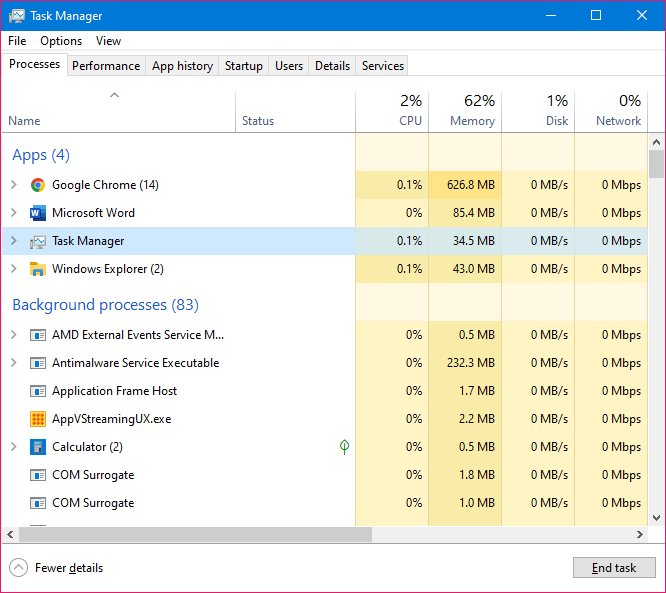This screenshot has width=666, height=593.
Task: Expand the Calculator (2) process group
Action: point(14,447)
